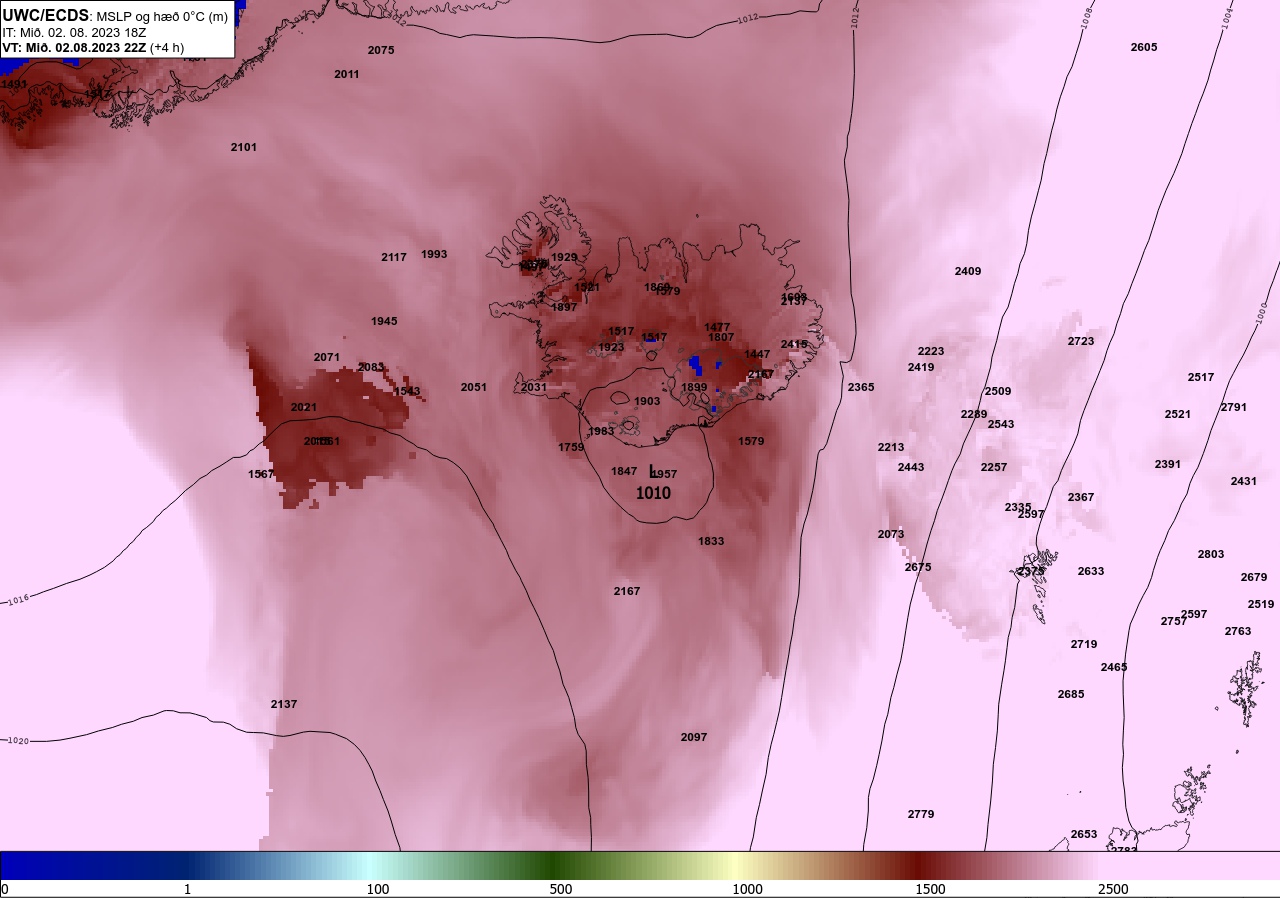Pick the 2431 height value
The width and height of the screenshot is (1280, 898).
[x=1244, y=481]
